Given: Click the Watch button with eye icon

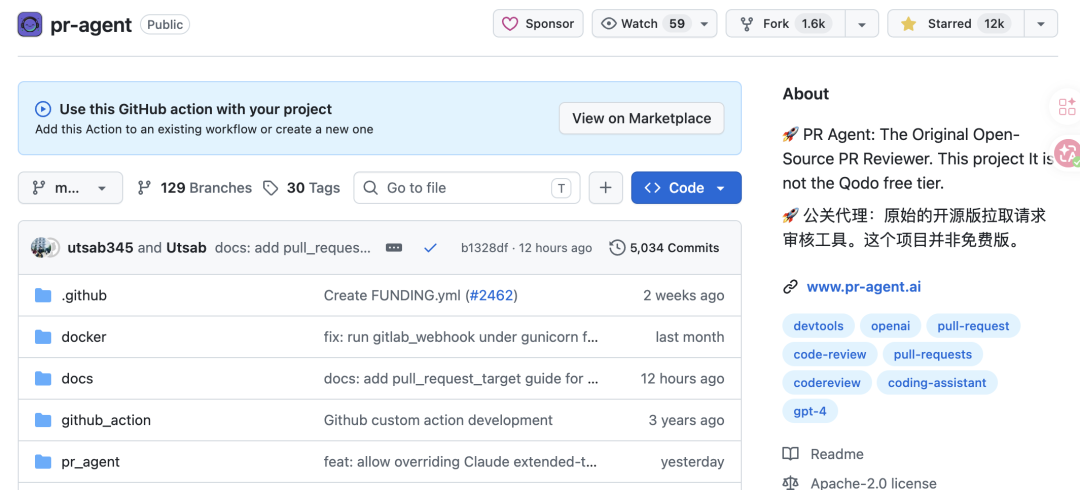Looking at the screenshot, I should 643,23.
